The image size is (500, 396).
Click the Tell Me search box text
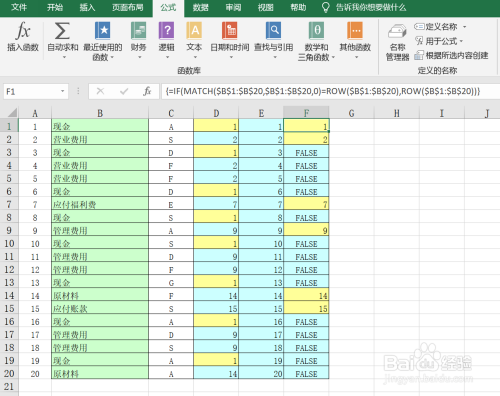(371, 7)
